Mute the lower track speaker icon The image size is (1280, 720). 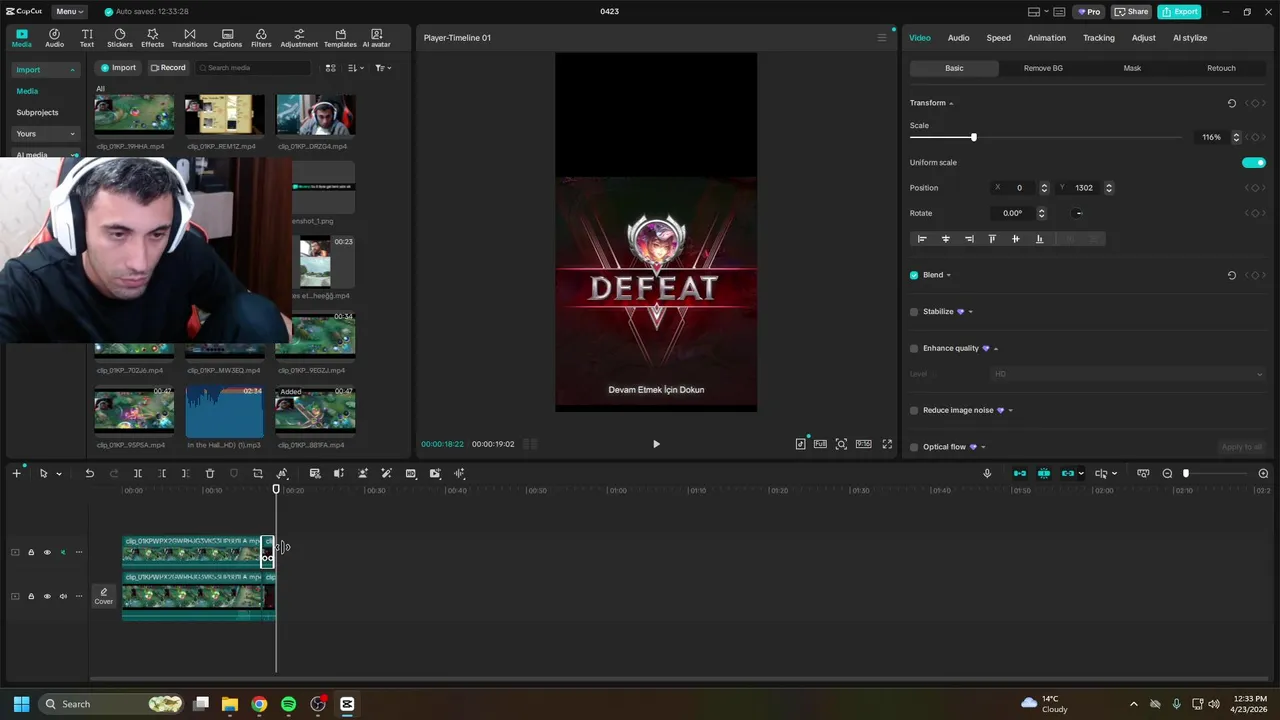(x=63, y=596)
